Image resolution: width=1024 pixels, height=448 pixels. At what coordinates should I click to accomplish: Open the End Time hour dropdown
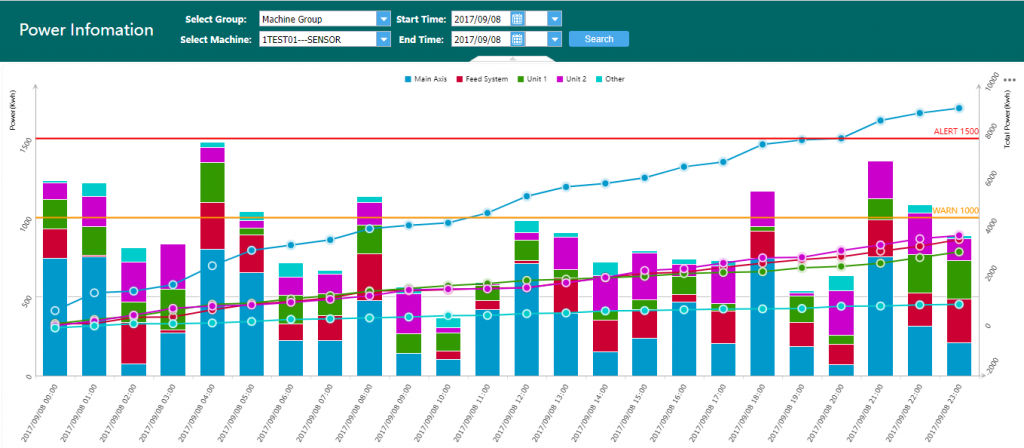pyautogui.click(x=554, y=39)
